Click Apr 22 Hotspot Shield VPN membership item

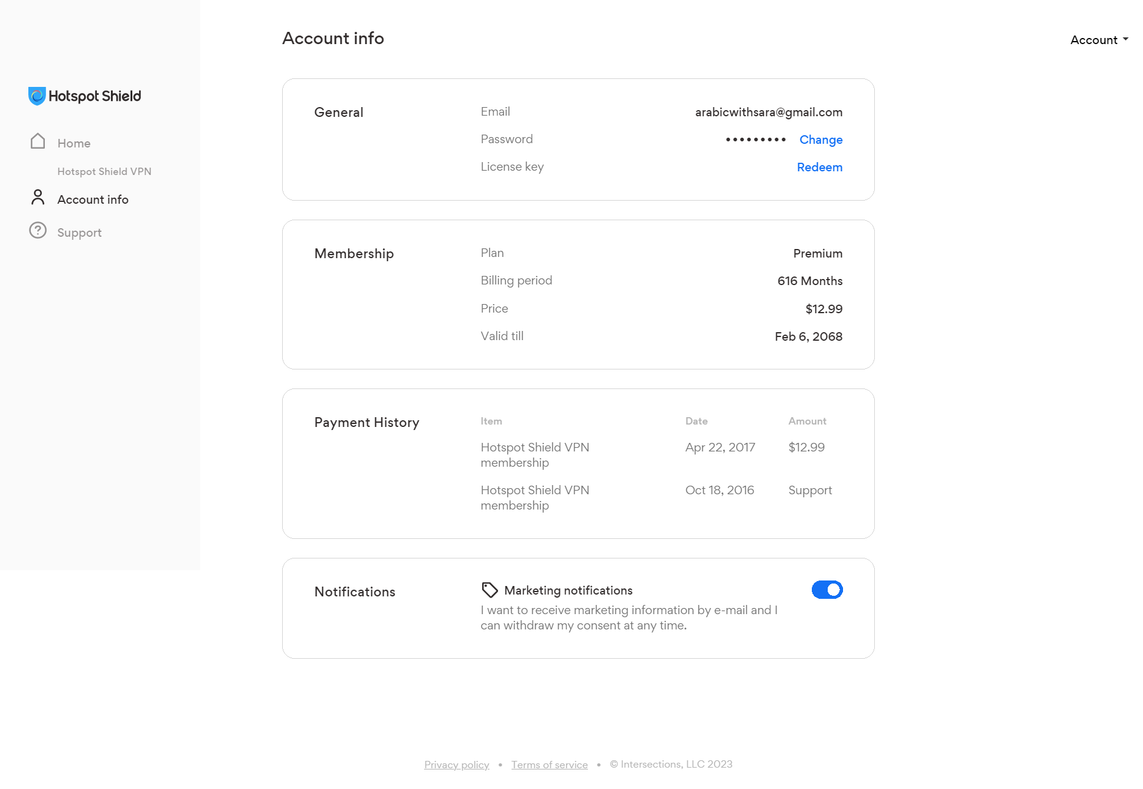[534, 455]
